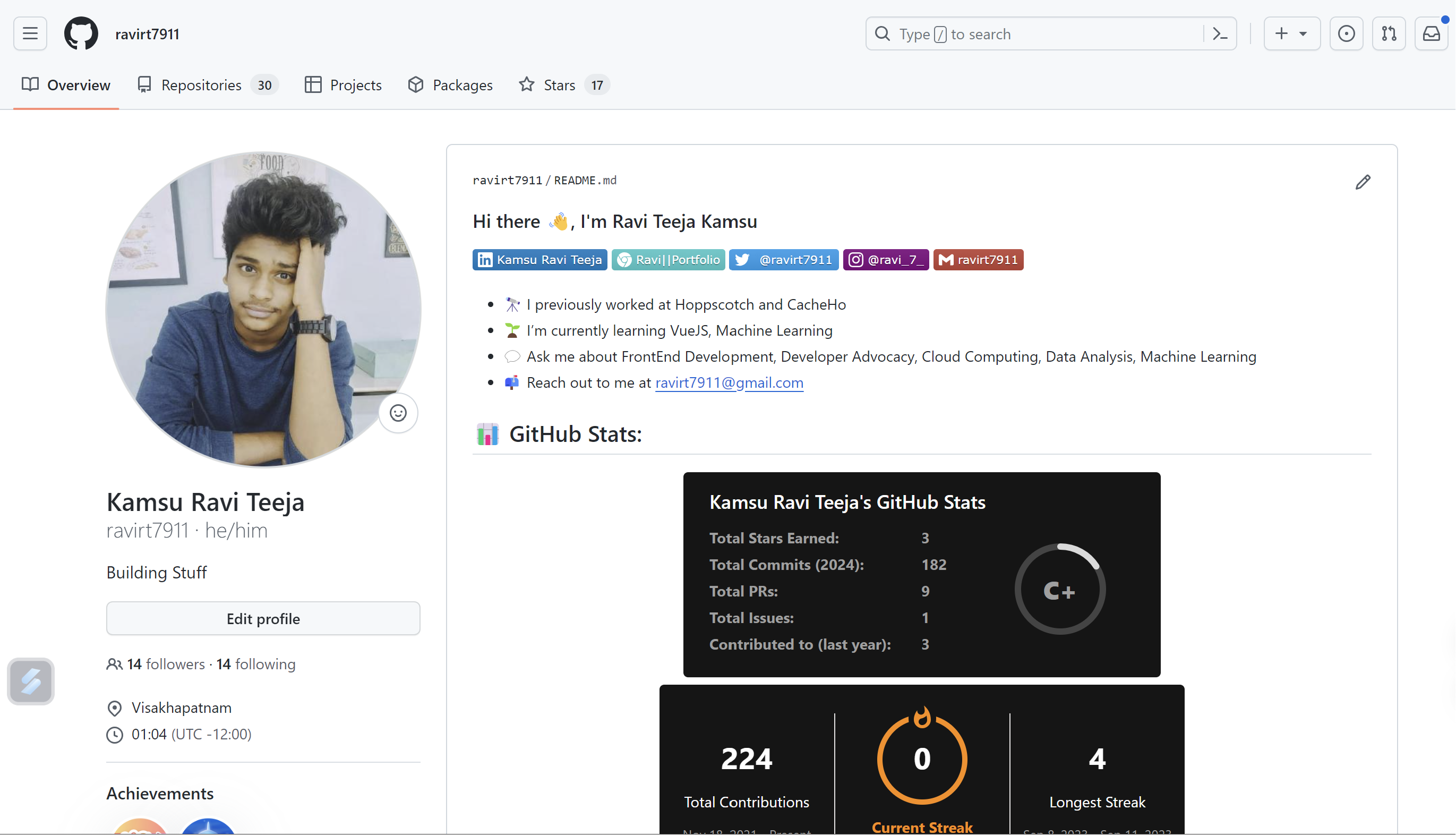Click the ravirt7911@gmail.com email link

tap(729, 382)
